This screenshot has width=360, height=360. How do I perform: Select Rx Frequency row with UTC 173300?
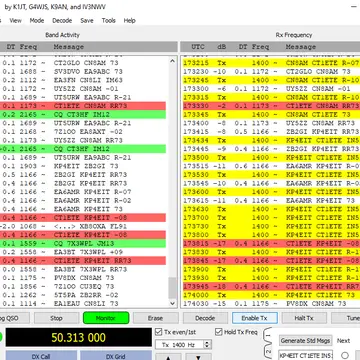[x=271, y=89]
